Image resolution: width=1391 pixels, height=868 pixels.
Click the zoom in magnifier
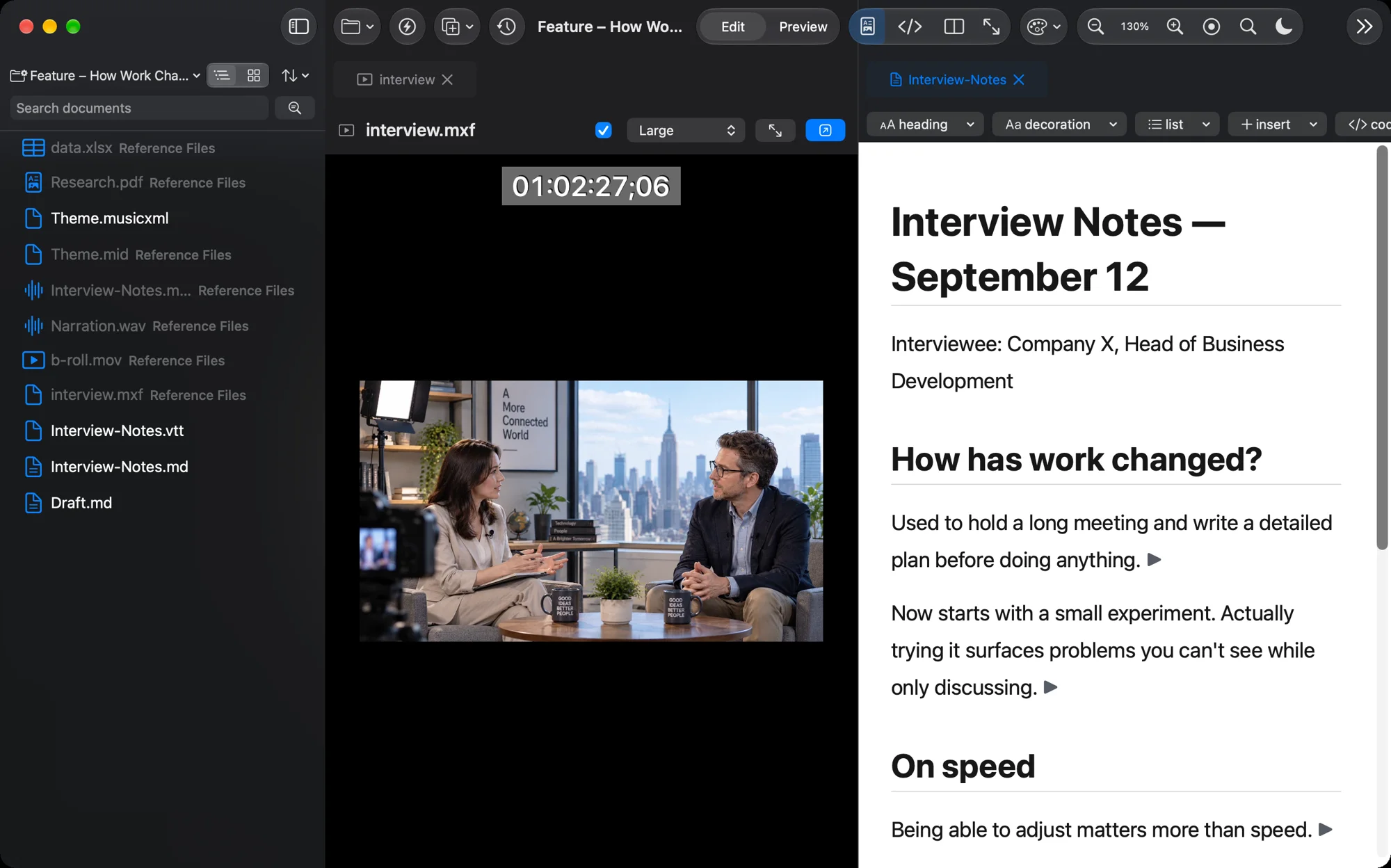[1175, 26]
